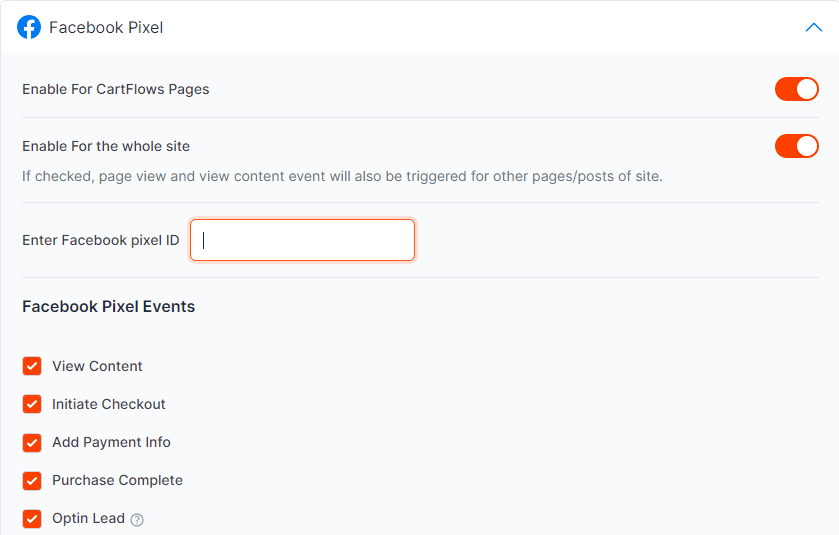Viewport: 839px width, 535px height.
Task: Click the View Content label text
Action: click(x=97, y=366)
